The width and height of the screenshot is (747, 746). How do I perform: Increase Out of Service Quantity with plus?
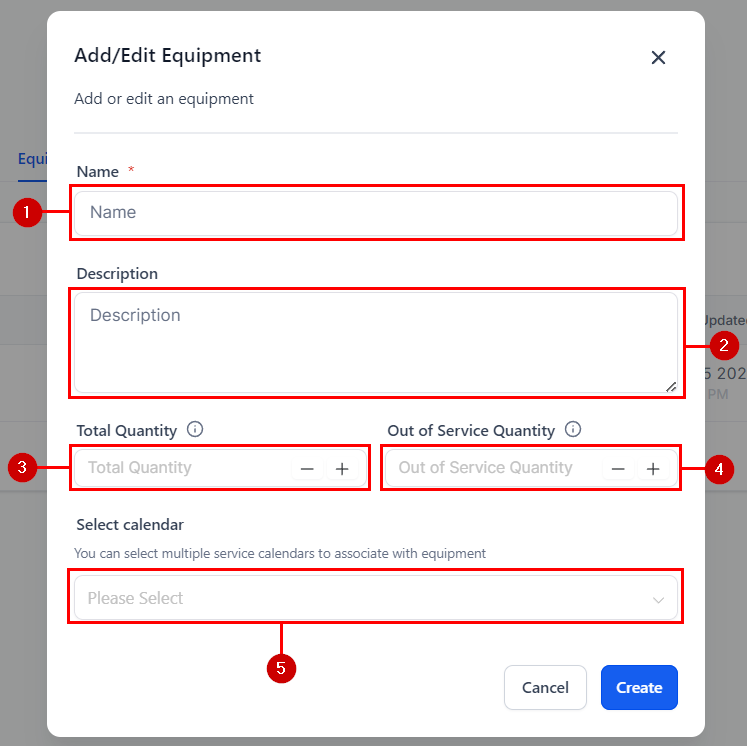pos(653,468)
